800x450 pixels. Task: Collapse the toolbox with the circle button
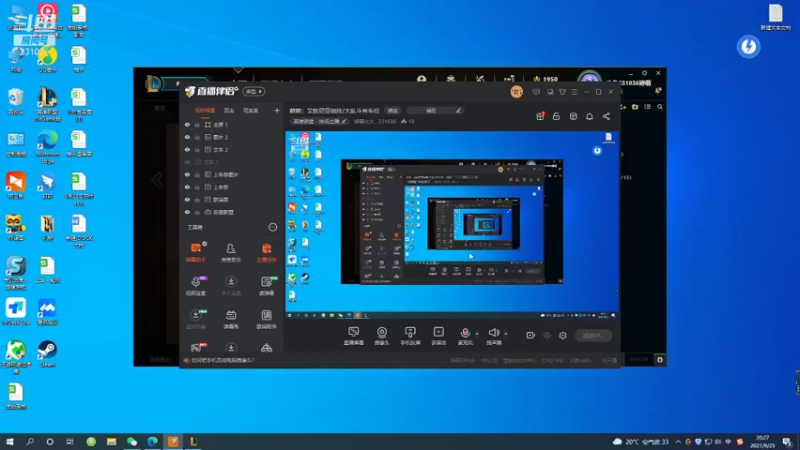click(272, 227)
